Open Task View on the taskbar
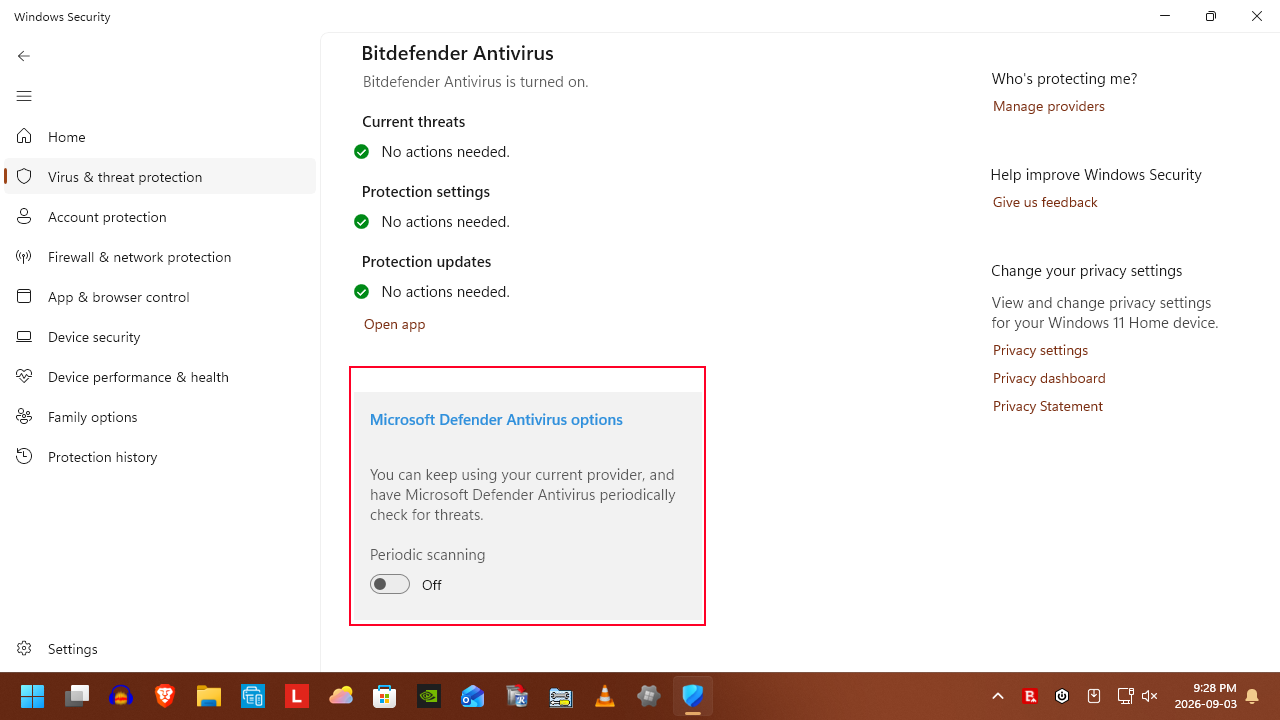1280x720 pixels. 77,696
